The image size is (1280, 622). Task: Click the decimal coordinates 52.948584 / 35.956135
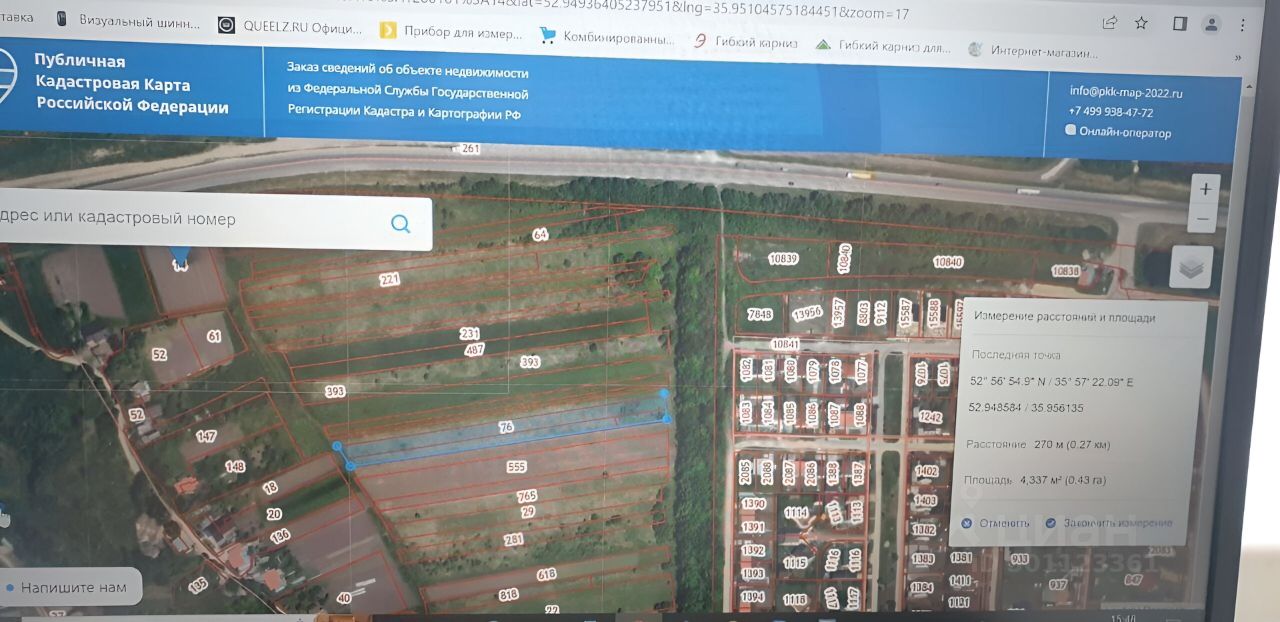(1027, 407)
